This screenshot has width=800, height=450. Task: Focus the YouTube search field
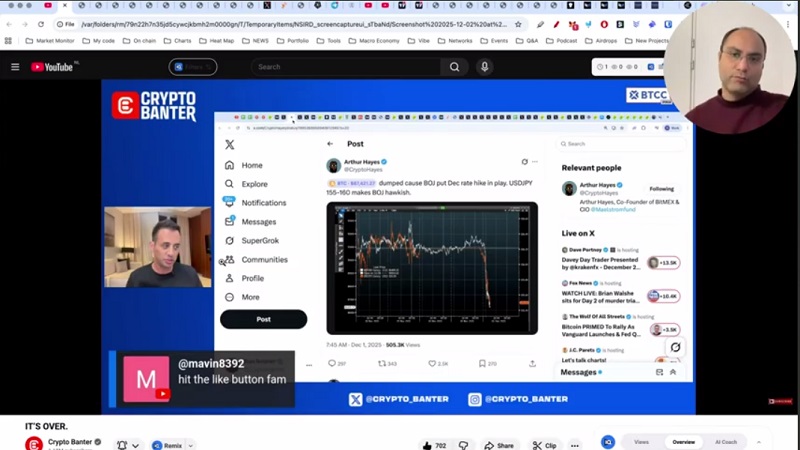point(345,67)
